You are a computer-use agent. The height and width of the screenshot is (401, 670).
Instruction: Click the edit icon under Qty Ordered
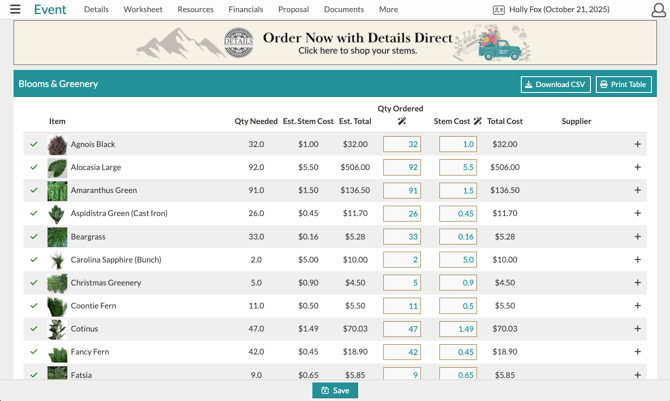401,121
